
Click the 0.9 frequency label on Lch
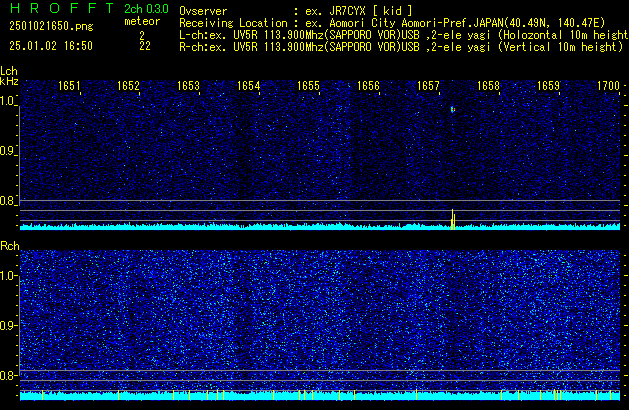coord(7,151)
